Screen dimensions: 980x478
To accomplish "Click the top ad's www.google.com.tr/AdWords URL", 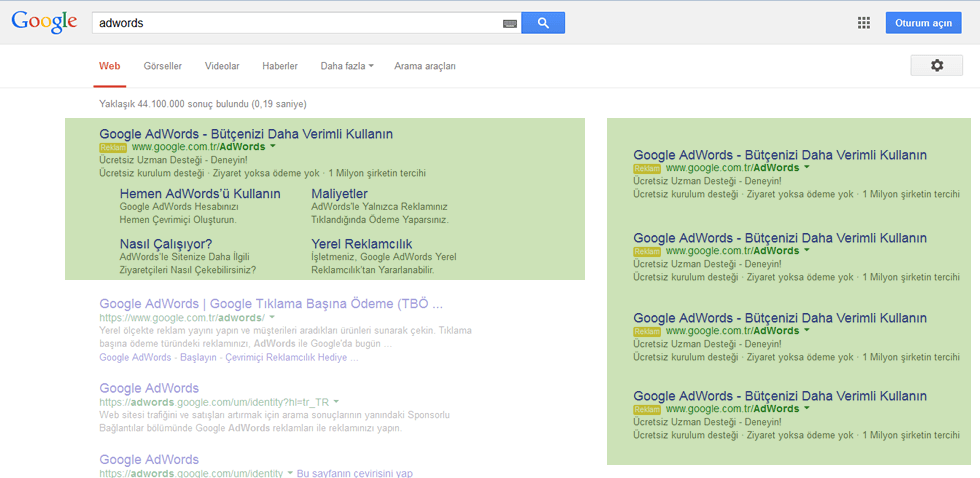I will (199, 147).
